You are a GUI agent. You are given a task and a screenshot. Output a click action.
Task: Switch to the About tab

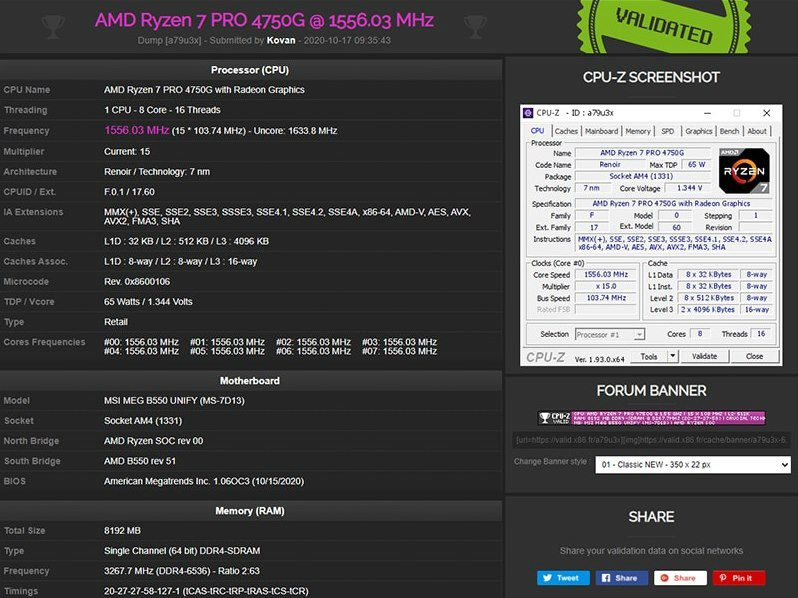tap(757, 131)
